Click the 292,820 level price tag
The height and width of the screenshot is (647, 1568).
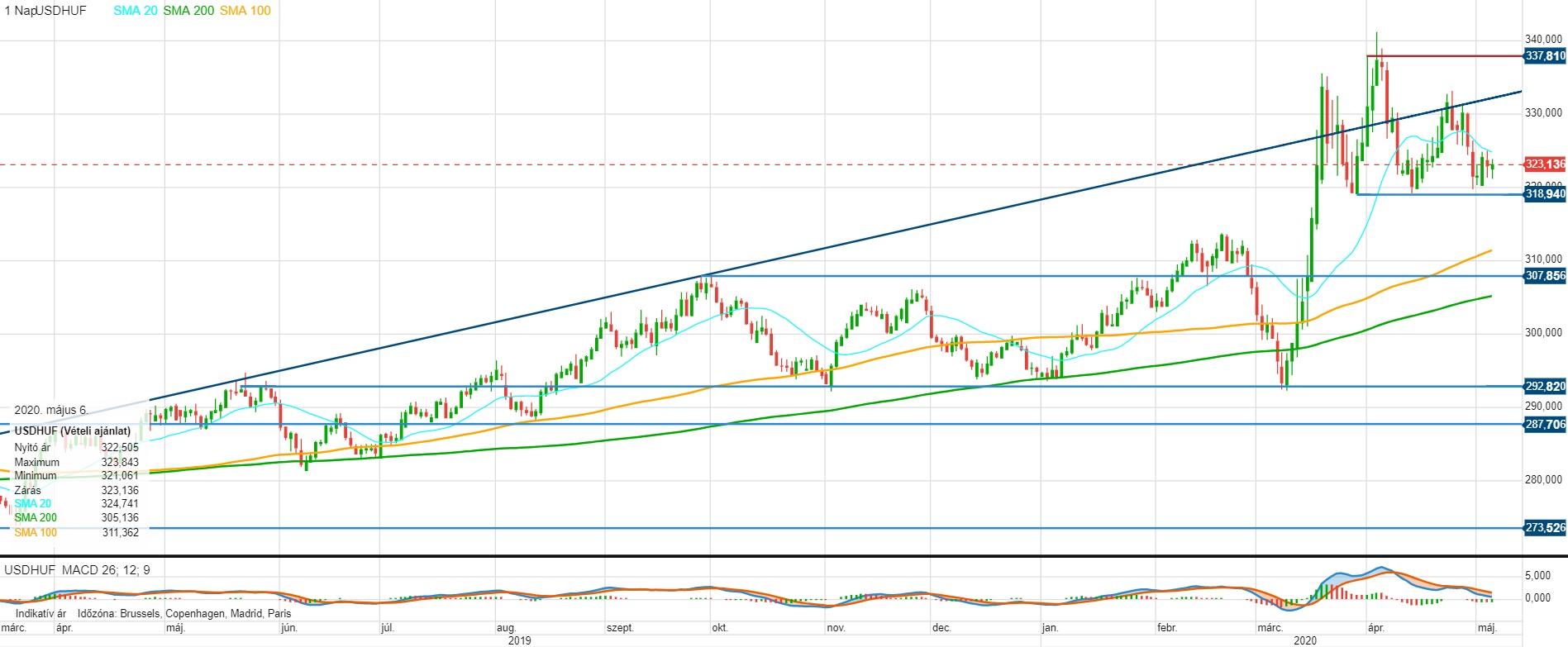click(1545, 386)
